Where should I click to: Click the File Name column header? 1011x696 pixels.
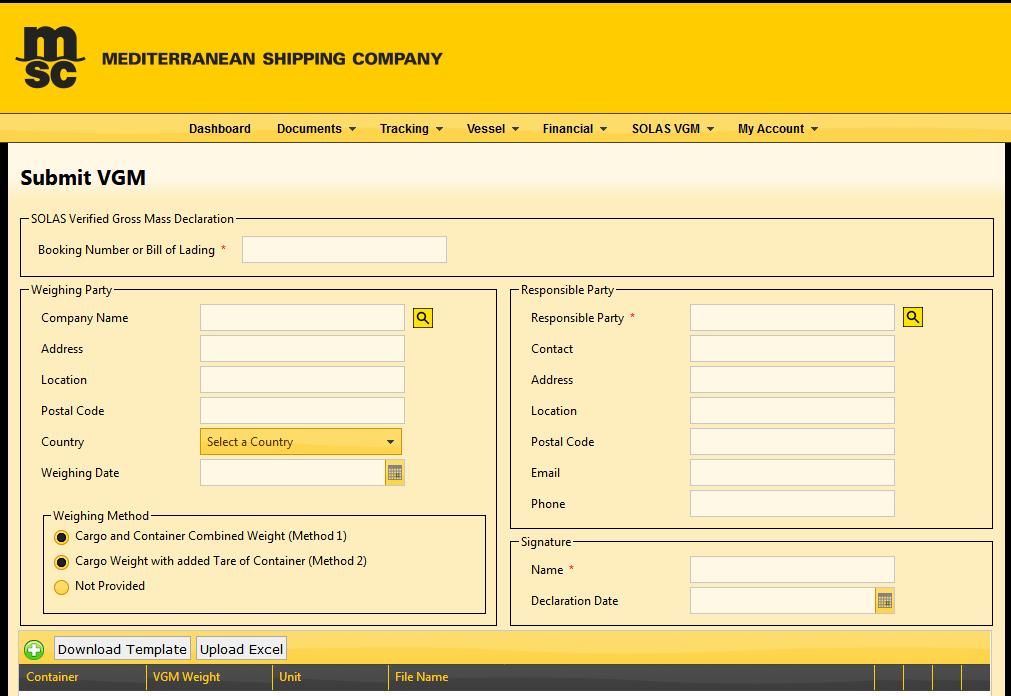click(x=631, y=677)
